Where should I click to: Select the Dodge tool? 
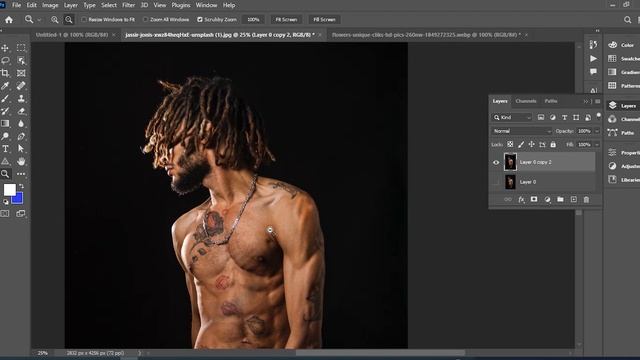tap(5, 136)
